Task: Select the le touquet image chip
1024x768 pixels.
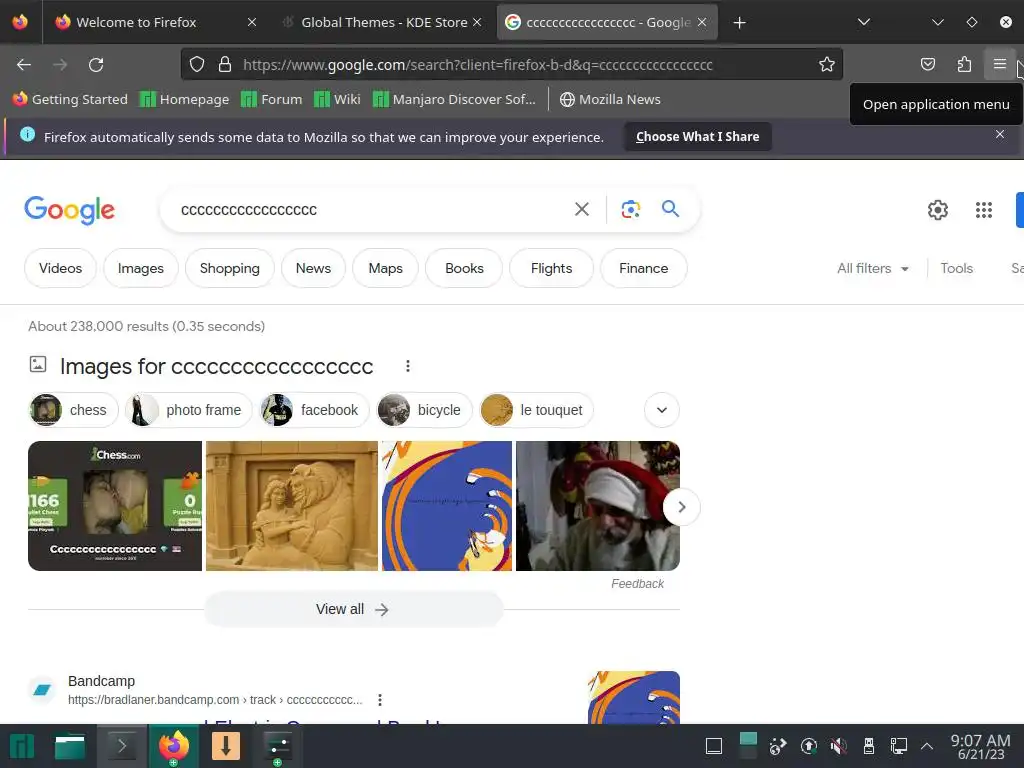Action: pos(536,410)
